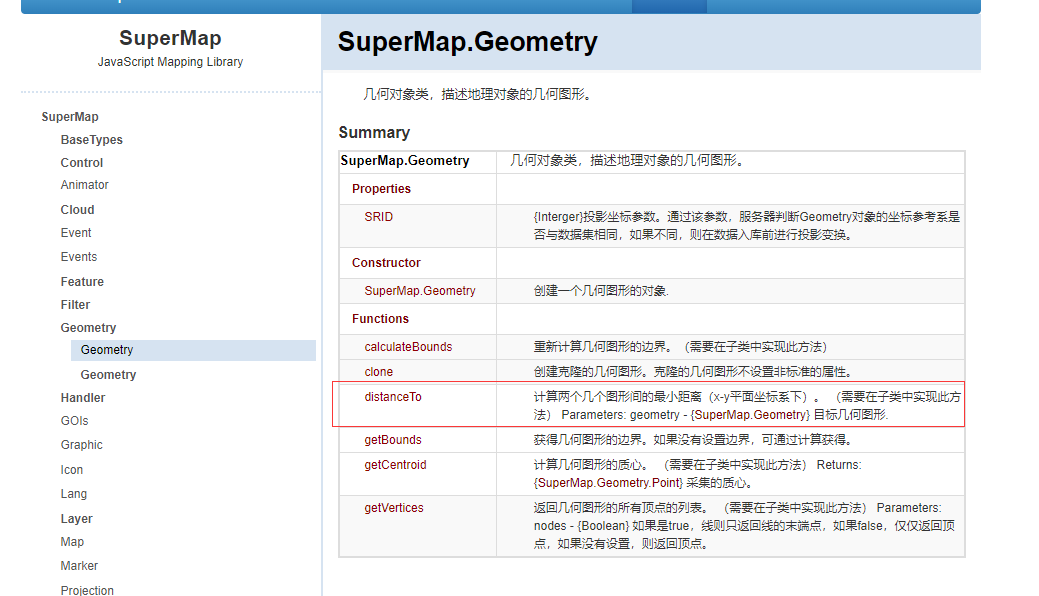Expand the Feature group in sidebar

click(x=82, y=282)
